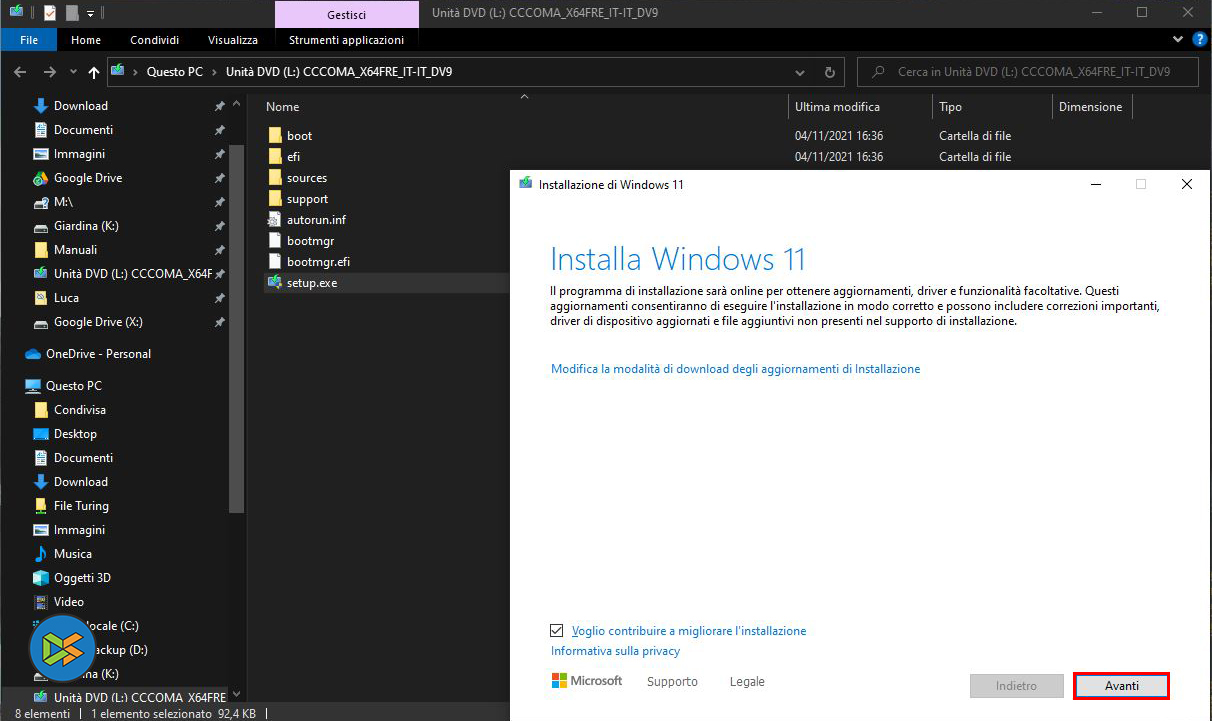1212x721 pixels.
Task: Open the File menu
Action: tap(29, 40)
